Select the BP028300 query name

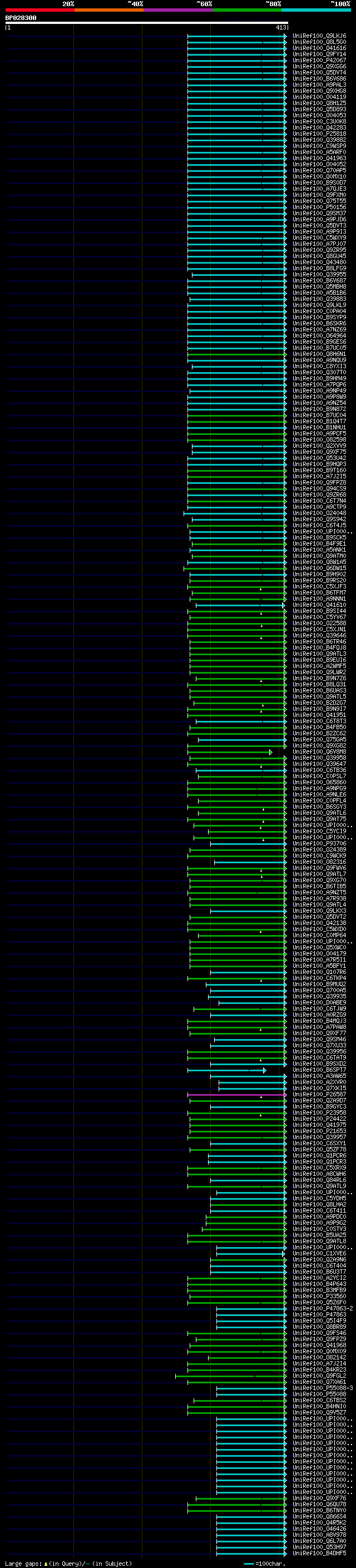pos(21,18)
